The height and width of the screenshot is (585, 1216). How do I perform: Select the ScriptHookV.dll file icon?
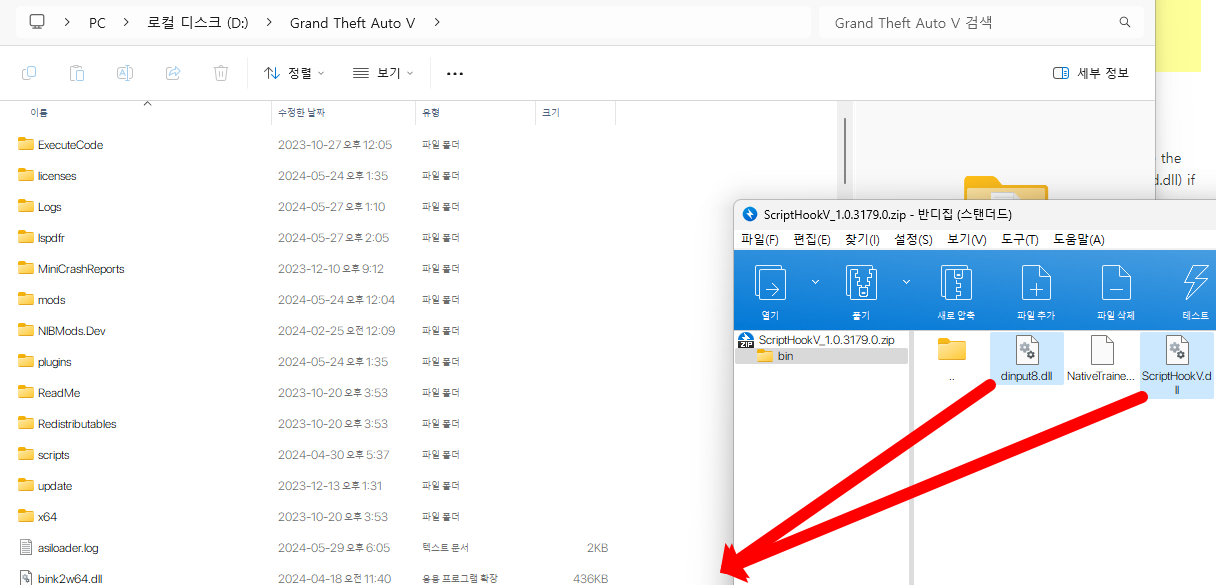click(x=1176, y=352)
